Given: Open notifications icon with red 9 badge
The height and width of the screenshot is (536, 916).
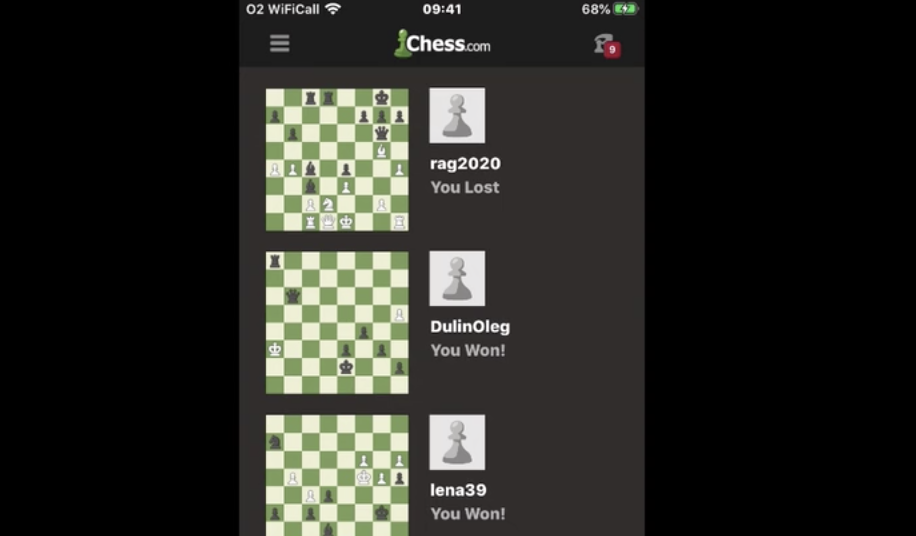Looking at the screenshot, I should click(607, 46).
